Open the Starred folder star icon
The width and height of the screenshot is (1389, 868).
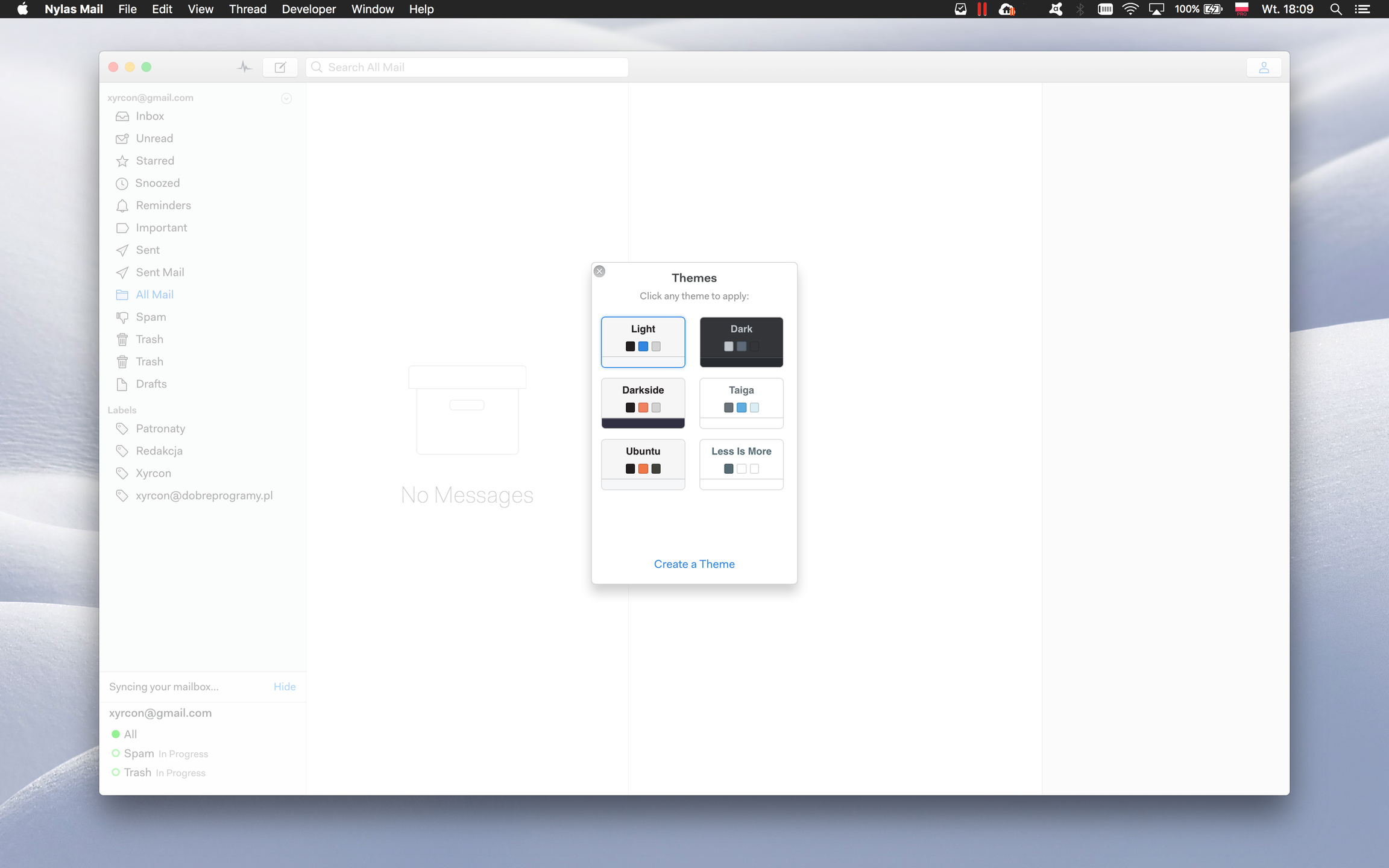click(x=122, y=161)
